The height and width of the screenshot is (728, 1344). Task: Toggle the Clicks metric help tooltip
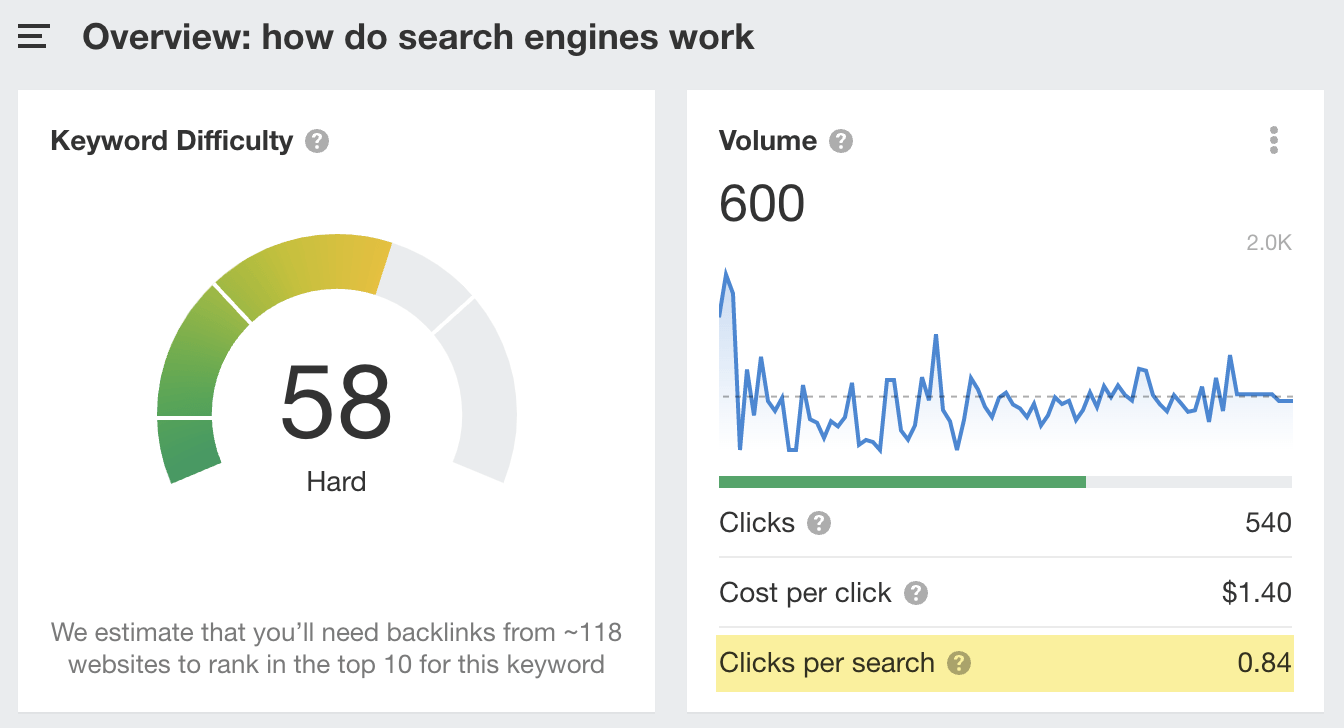pyautogui.click(x=817, y=522)
